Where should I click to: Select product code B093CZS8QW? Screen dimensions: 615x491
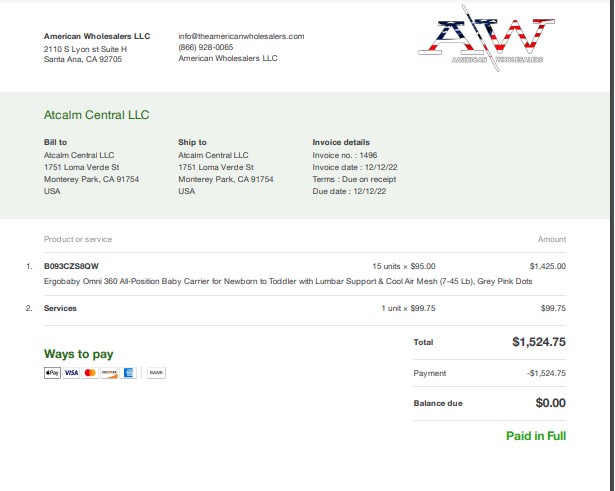pos(71,266)
